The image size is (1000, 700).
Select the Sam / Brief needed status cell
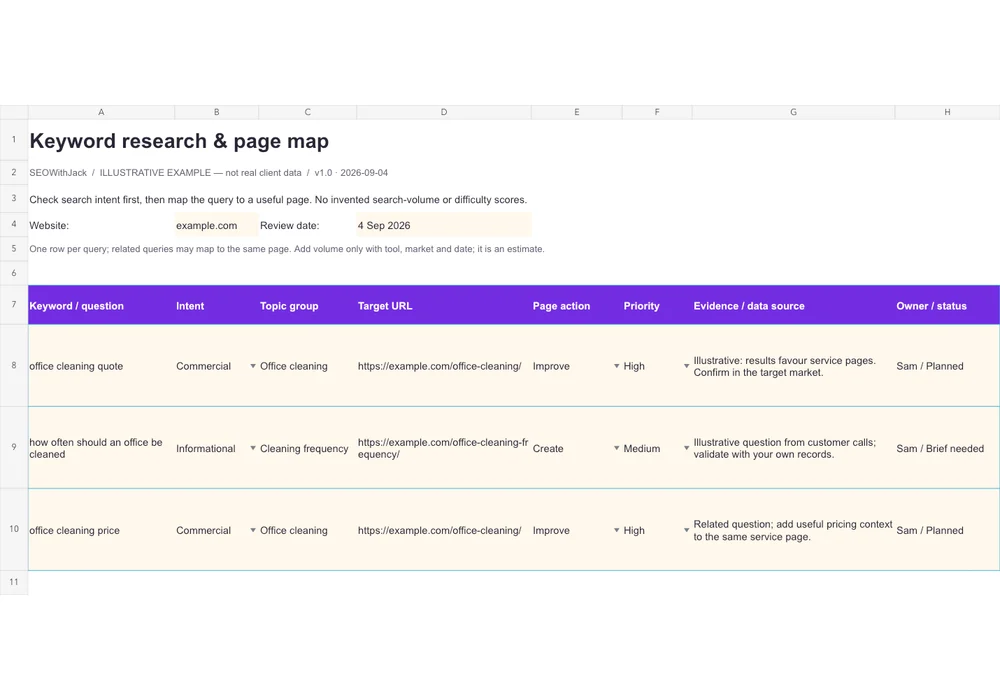click(946, 448)
